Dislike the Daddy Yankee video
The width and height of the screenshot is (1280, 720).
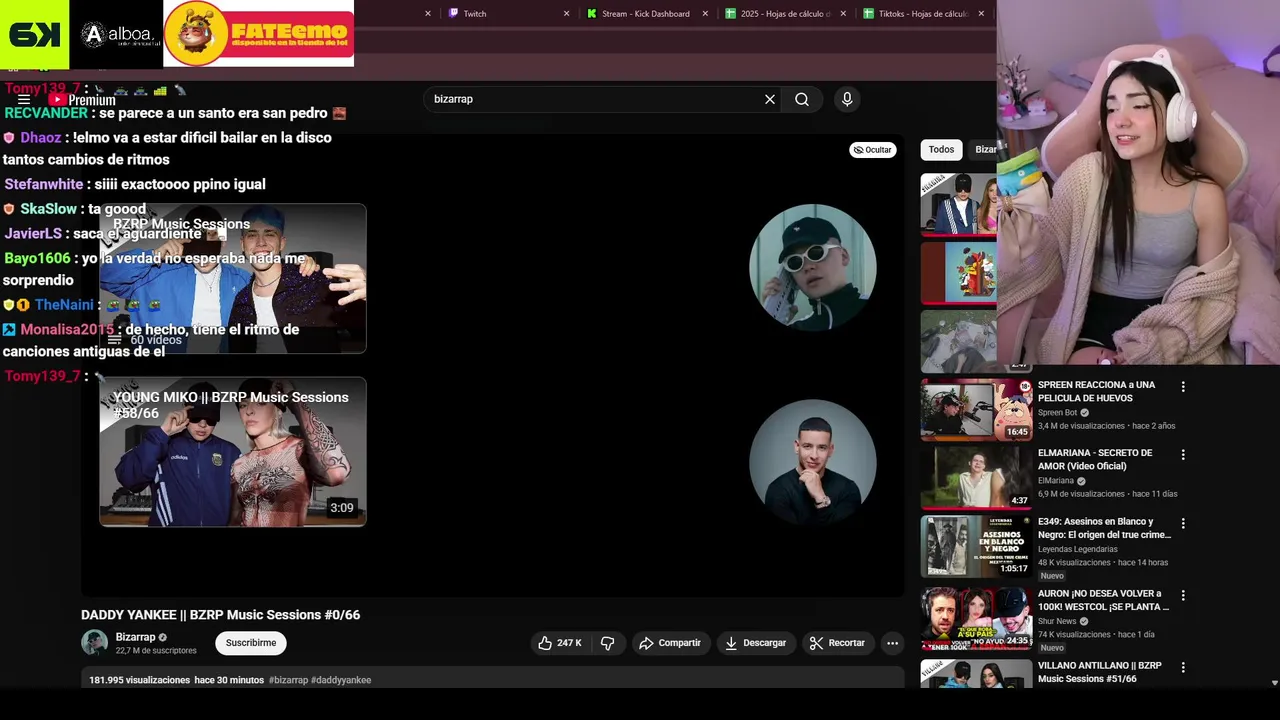tap(607, 643)
